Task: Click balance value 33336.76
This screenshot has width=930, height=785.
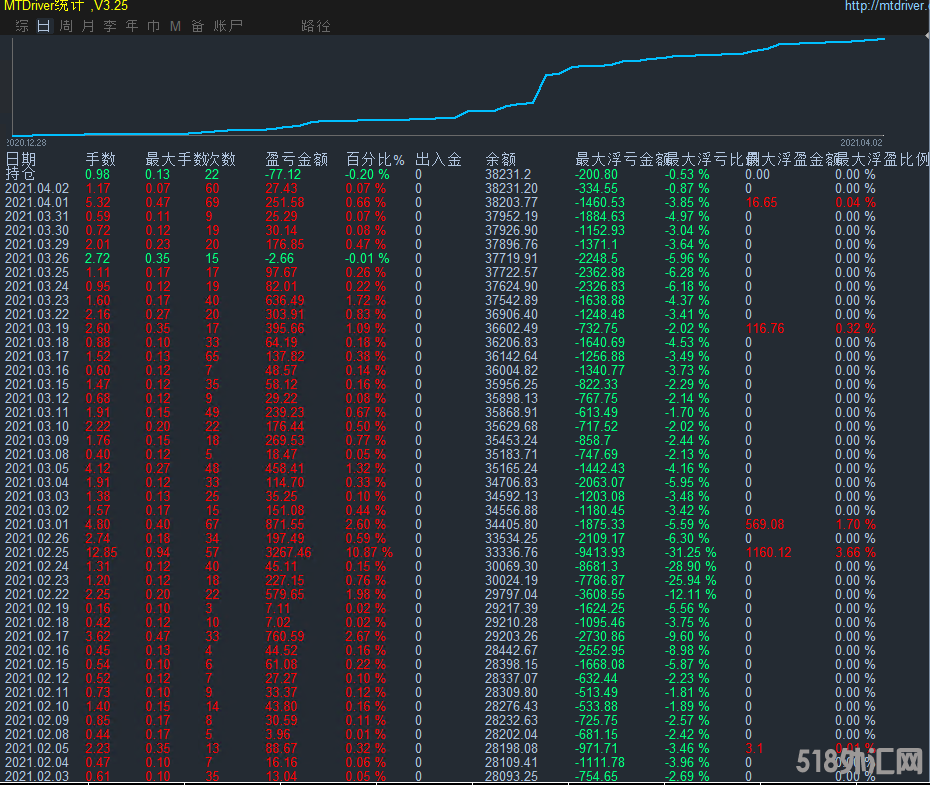Action: point(511,552)
